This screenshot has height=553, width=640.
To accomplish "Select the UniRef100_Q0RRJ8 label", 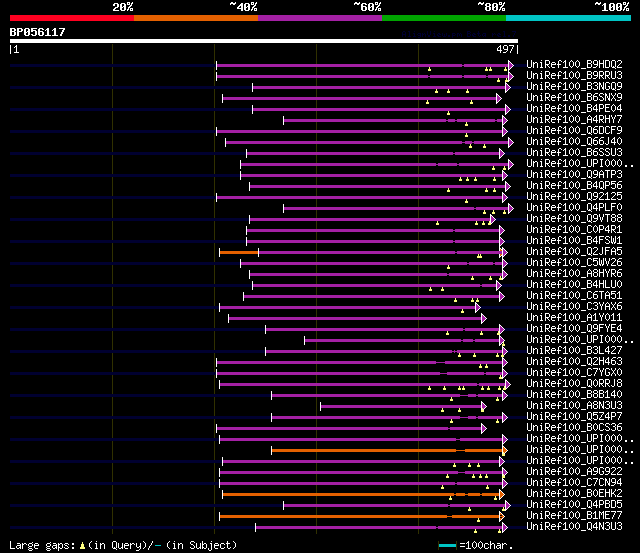I will click(574, 384).
